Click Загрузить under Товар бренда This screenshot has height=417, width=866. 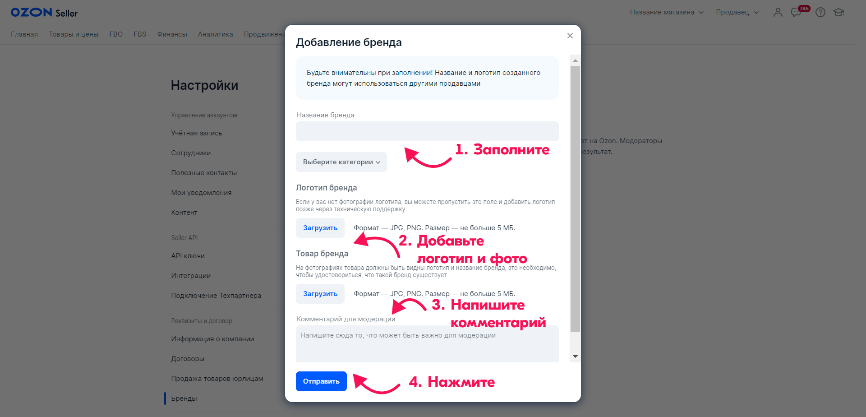320,294
